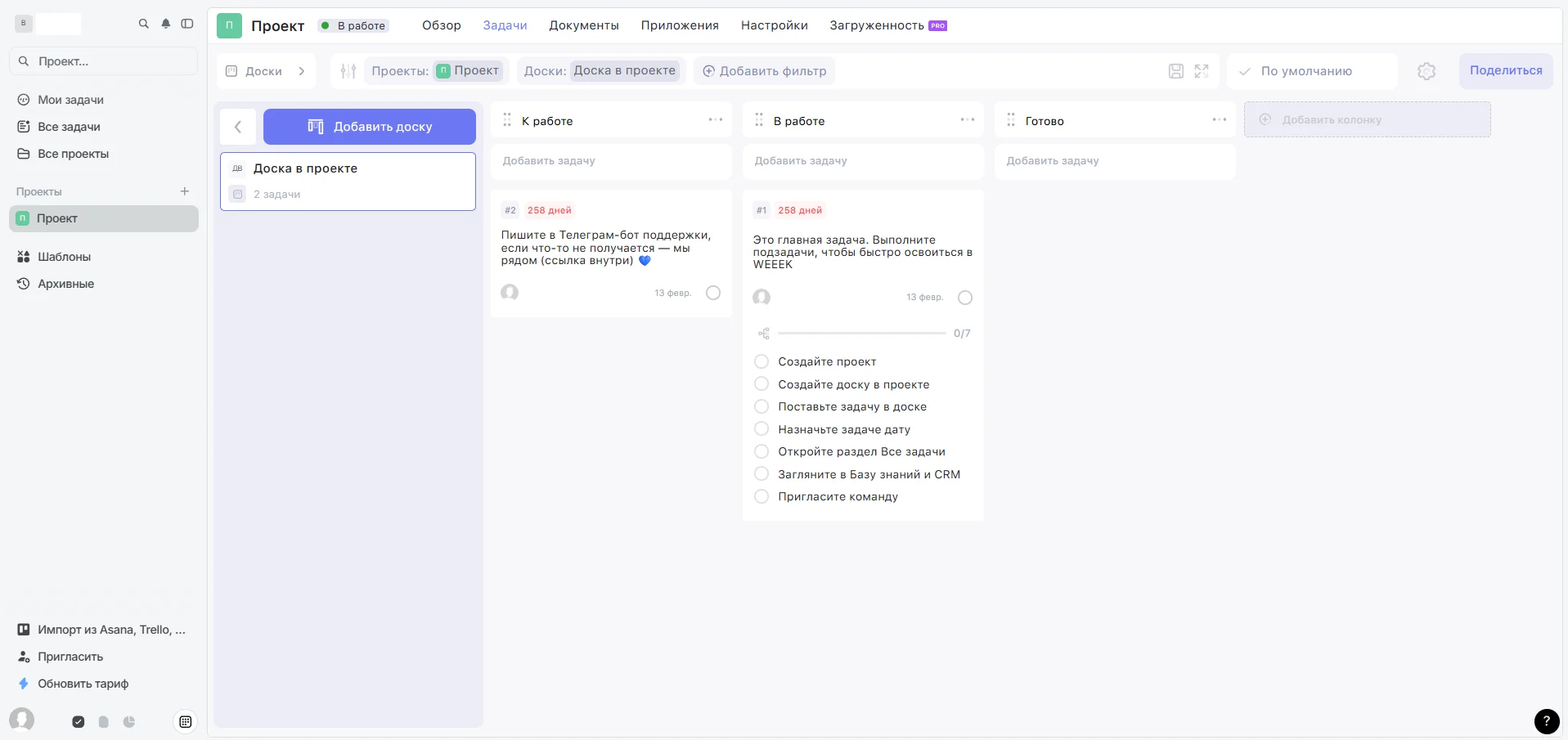
Task: Collapse boards panel with back chevron
Action: pyautogui.click(x=238, y=127)
